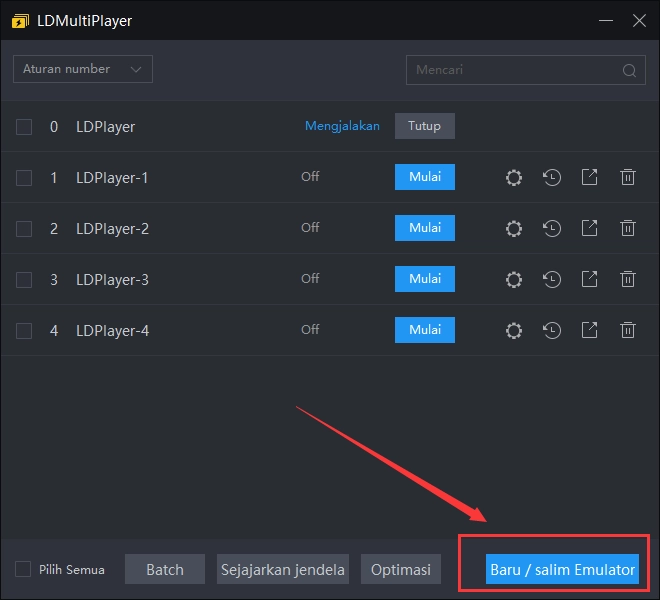Start LDPlayer-2 with Mulai button
660x600 pixels.
[425, 228]
